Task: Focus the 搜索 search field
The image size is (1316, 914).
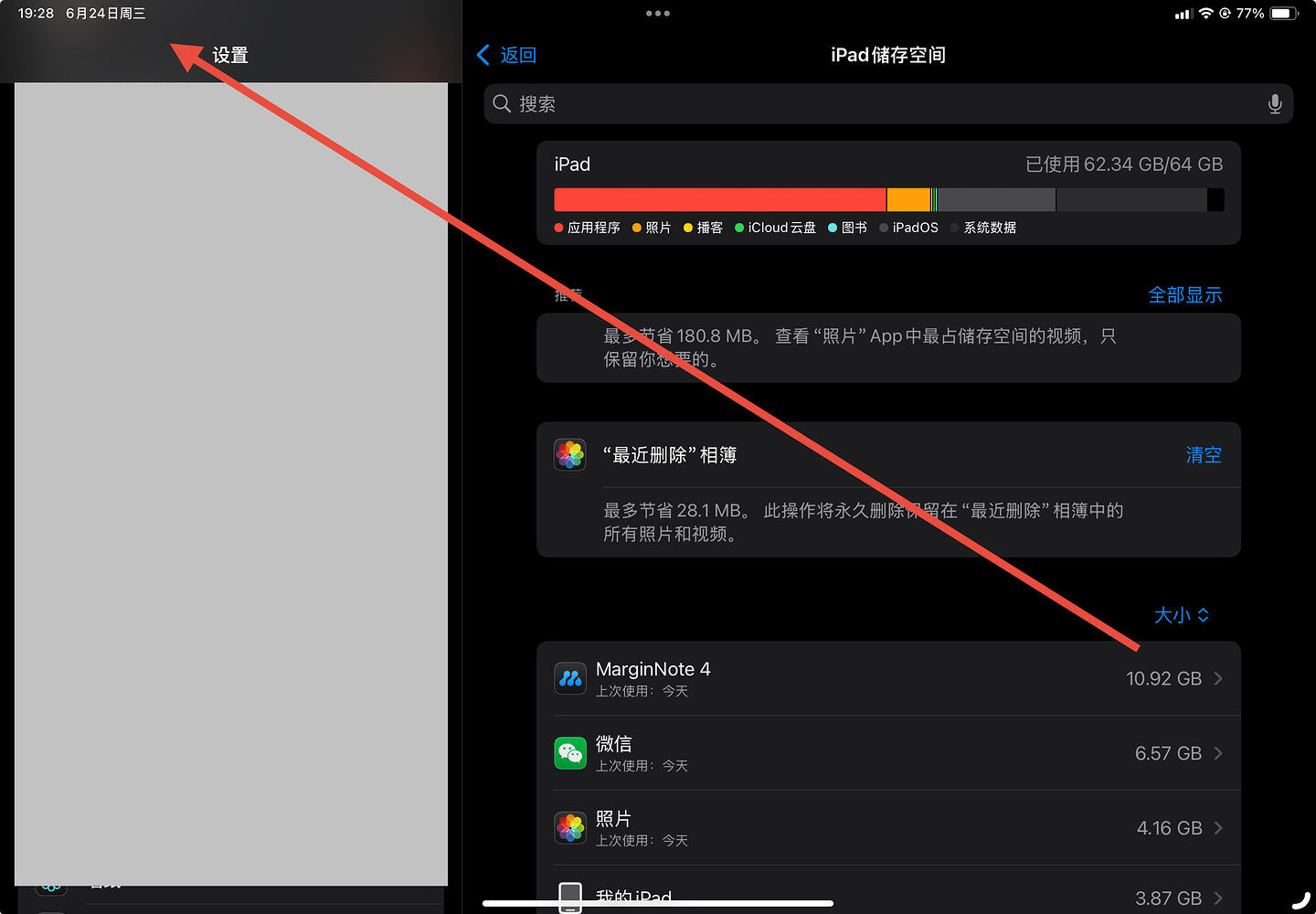Action: point(888,104)
